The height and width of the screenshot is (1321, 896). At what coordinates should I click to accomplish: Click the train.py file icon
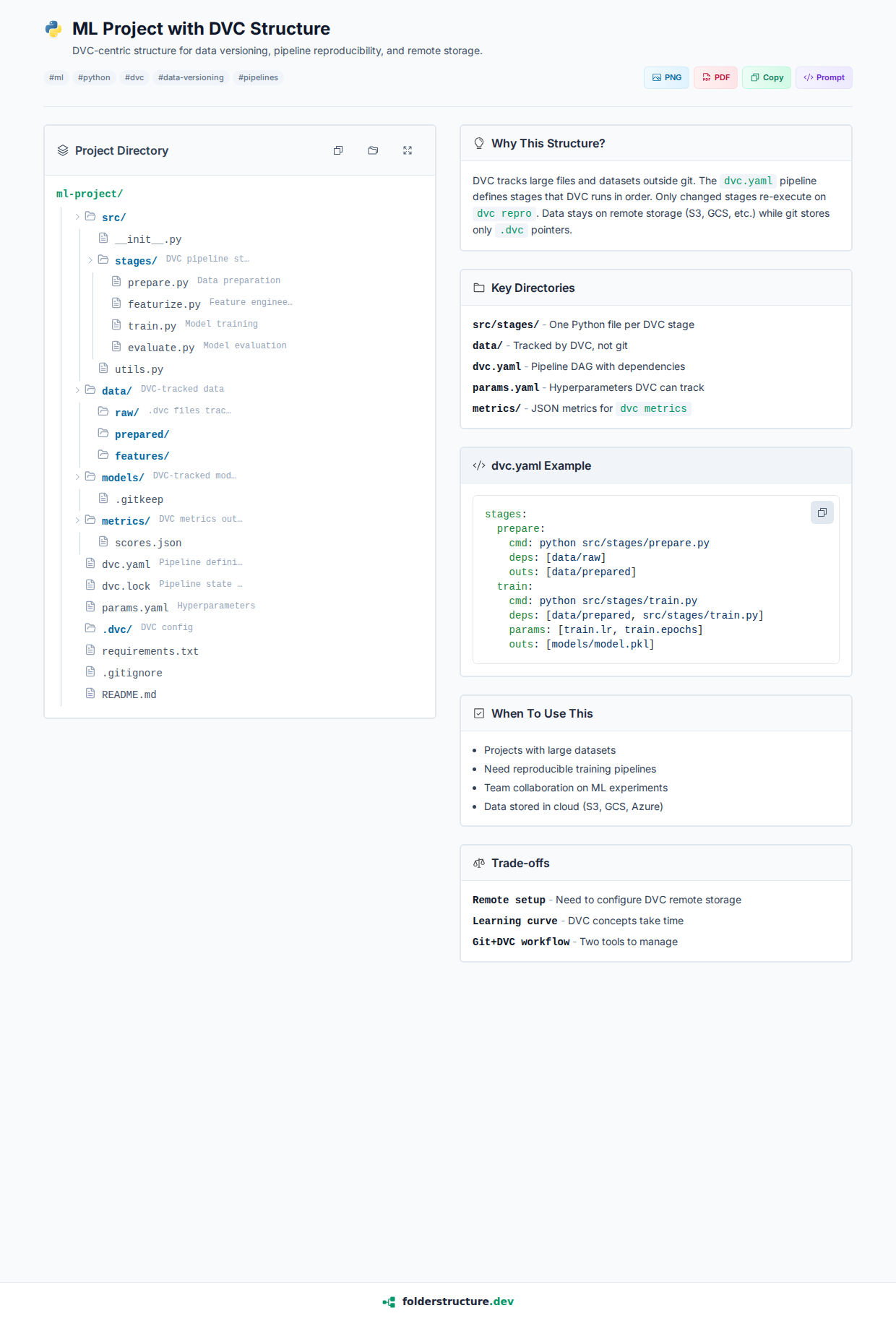tap(116, 325)
